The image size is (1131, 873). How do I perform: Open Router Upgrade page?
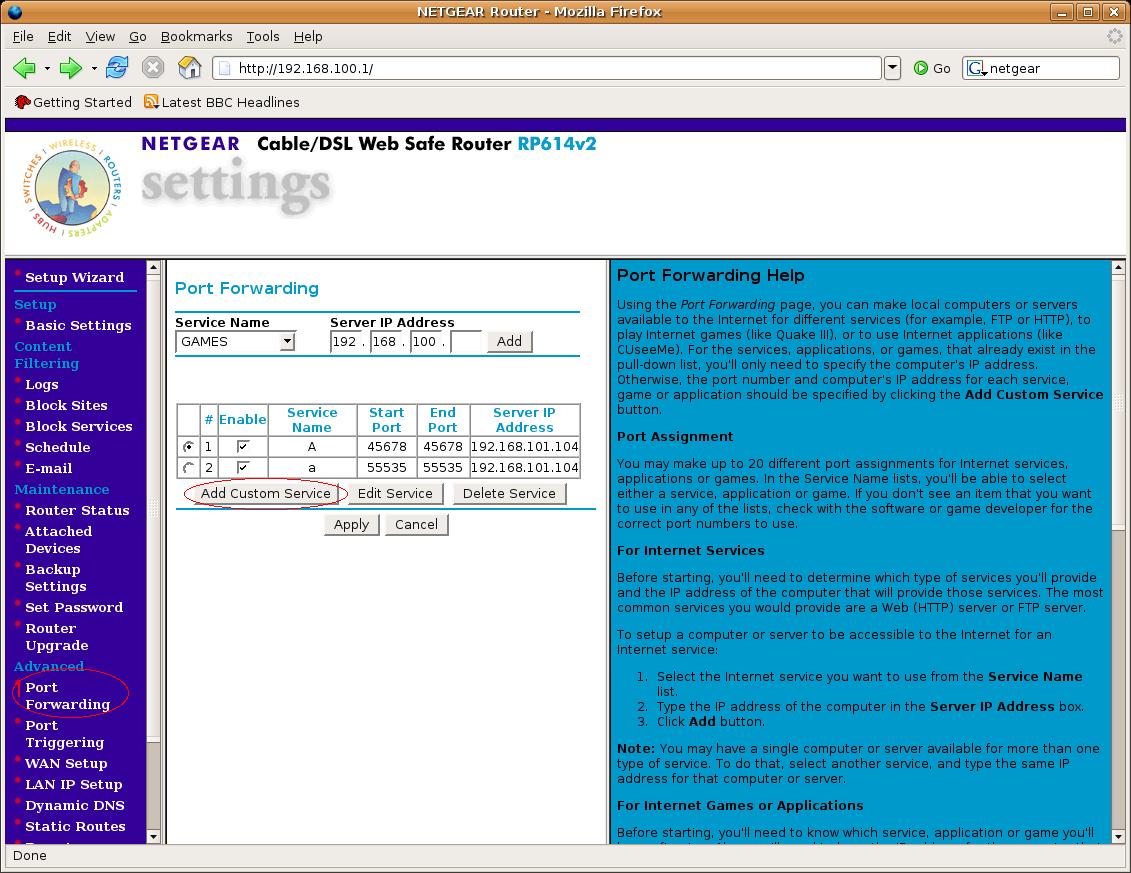(x=56, y=638)
